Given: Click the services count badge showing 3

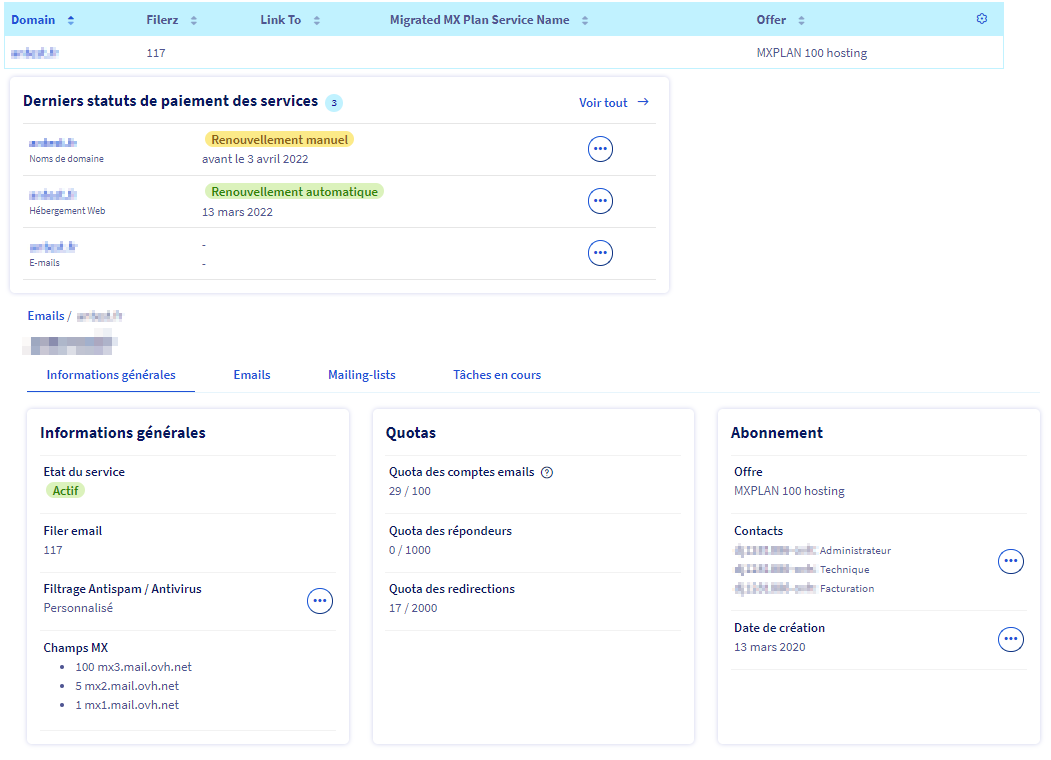Looking at the screenshot, I should click(x=334, y=102).
